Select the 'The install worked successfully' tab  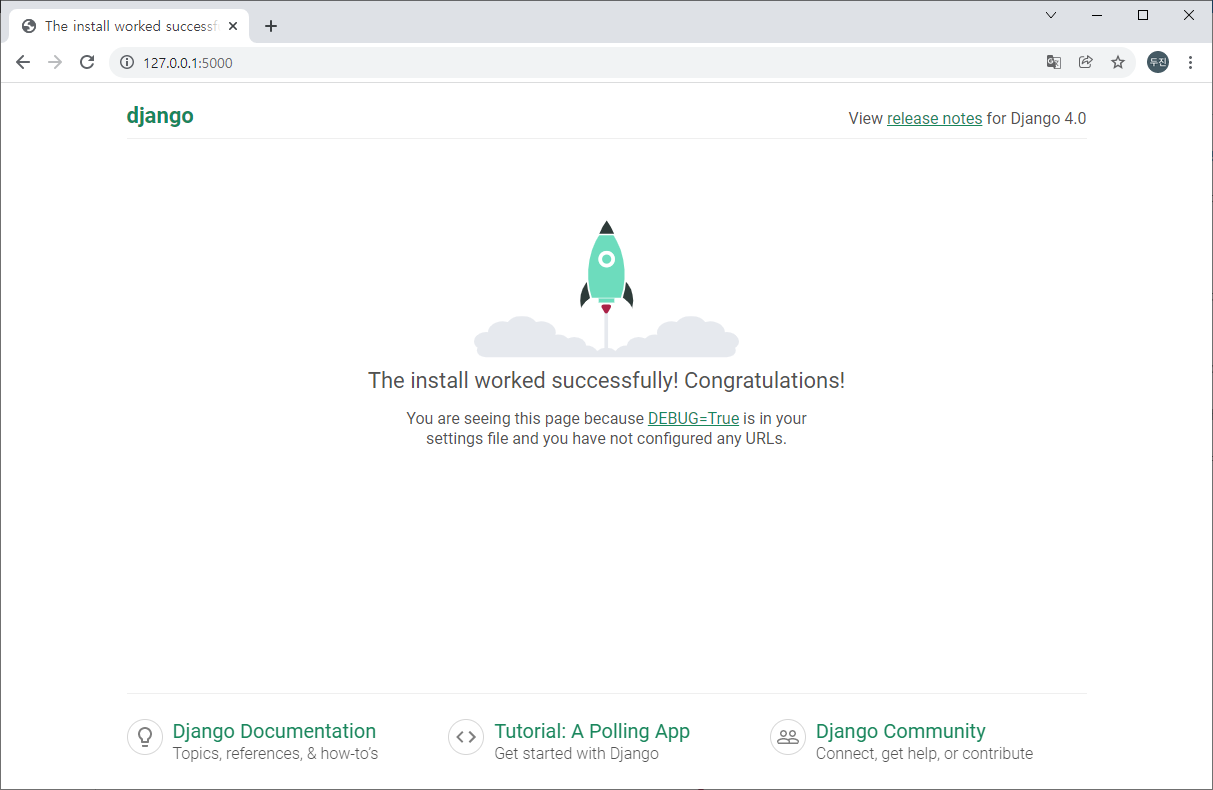point(130,26)
